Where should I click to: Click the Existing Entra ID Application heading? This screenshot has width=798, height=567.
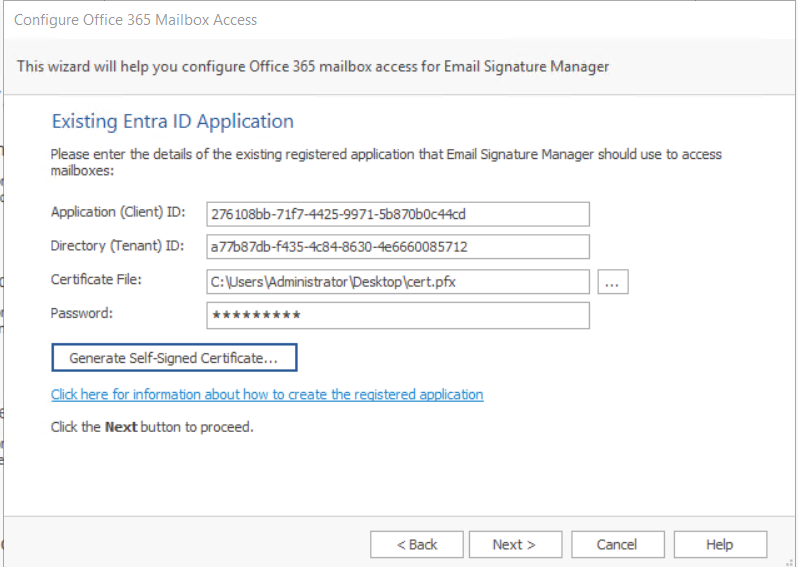(173, 121)
